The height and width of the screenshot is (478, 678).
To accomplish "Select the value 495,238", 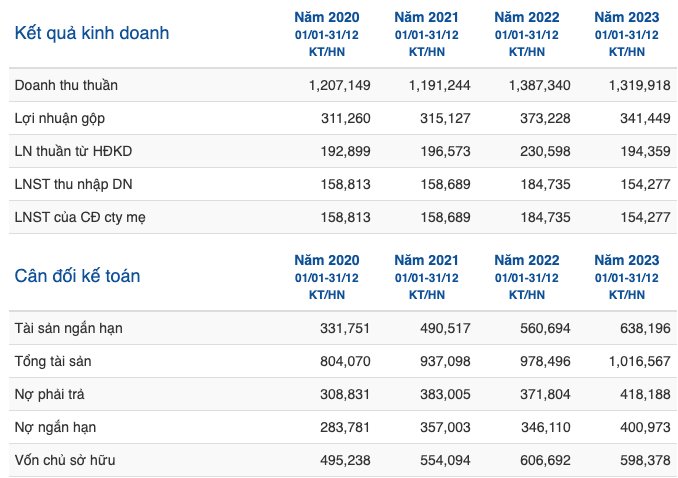I will tap(345, 460).
